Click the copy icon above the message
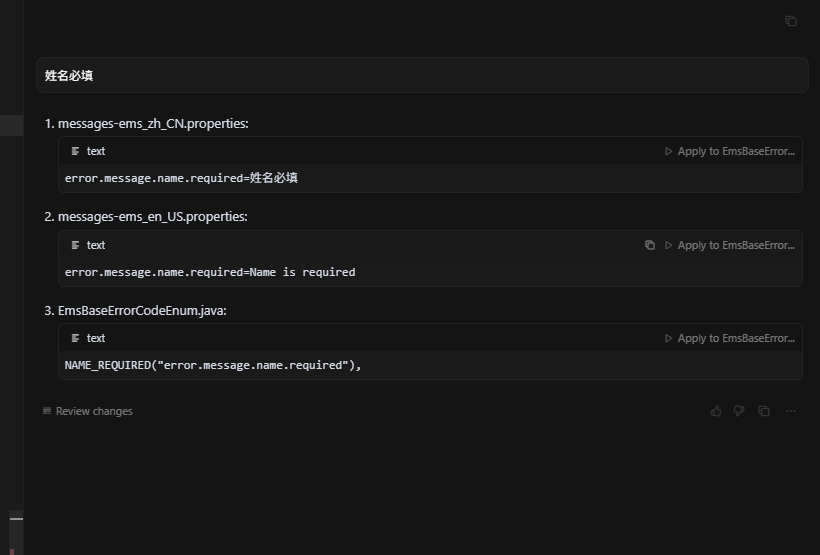Viewport: 820px width, 555px height. pyautogui.click(x=791, y=21)
